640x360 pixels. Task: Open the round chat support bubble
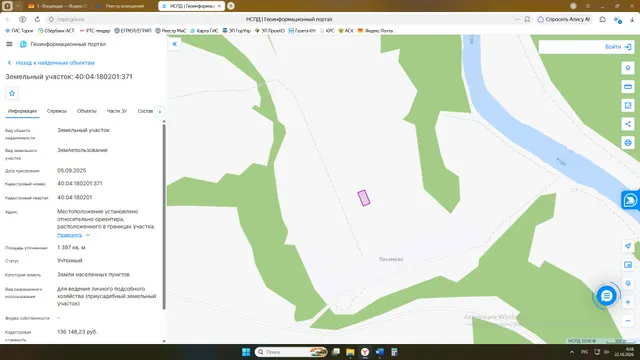[x=606, y=296]
